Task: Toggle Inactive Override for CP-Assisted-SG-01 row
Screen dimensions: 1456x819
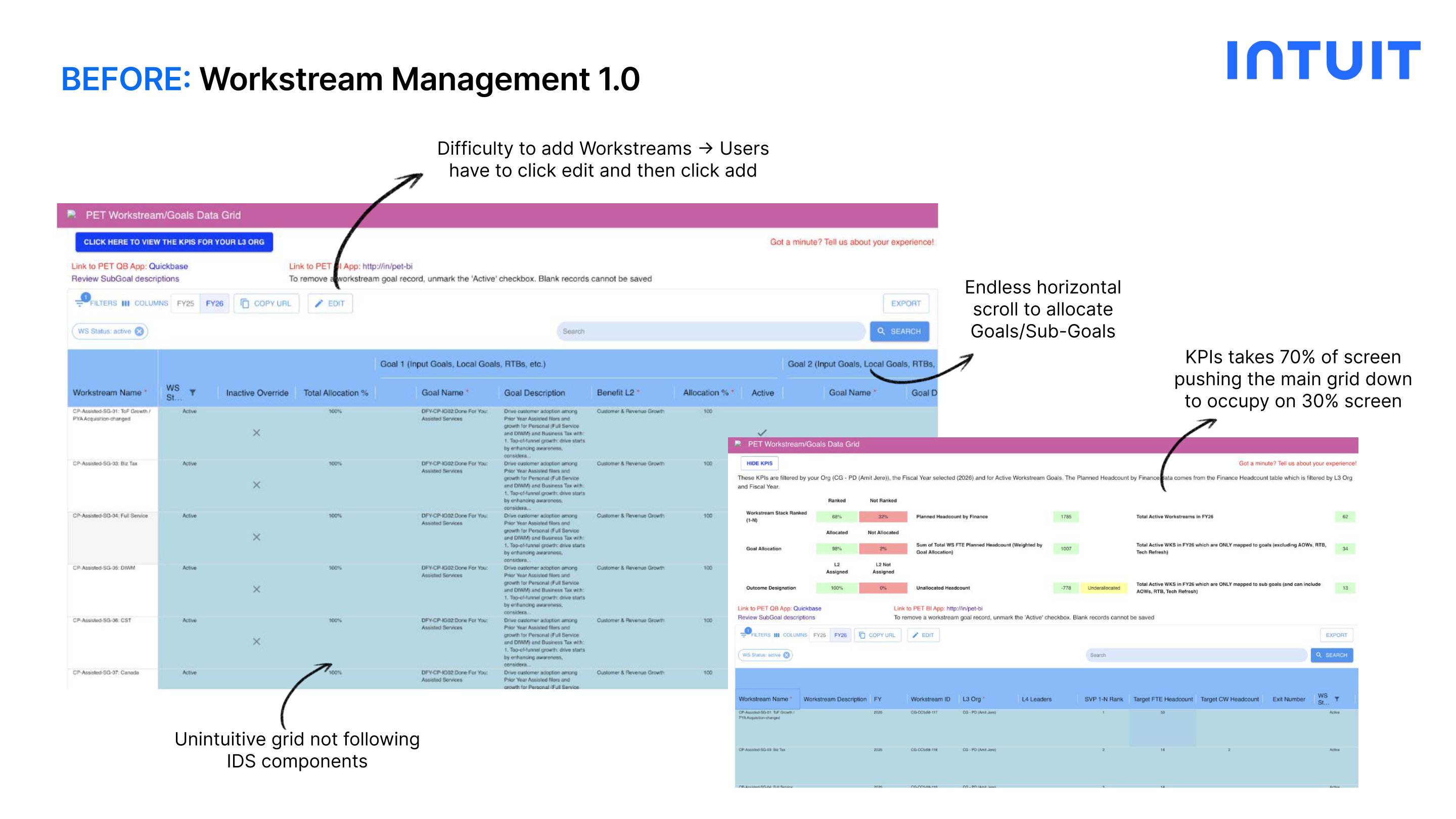Action: click(x=257, y=433)
